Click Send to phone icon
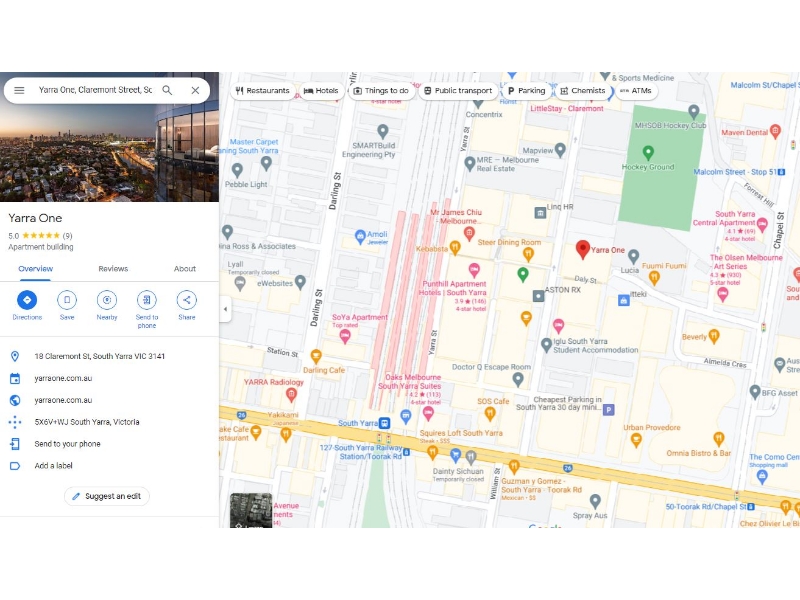The image size is (800, 600). coord(147,300)
